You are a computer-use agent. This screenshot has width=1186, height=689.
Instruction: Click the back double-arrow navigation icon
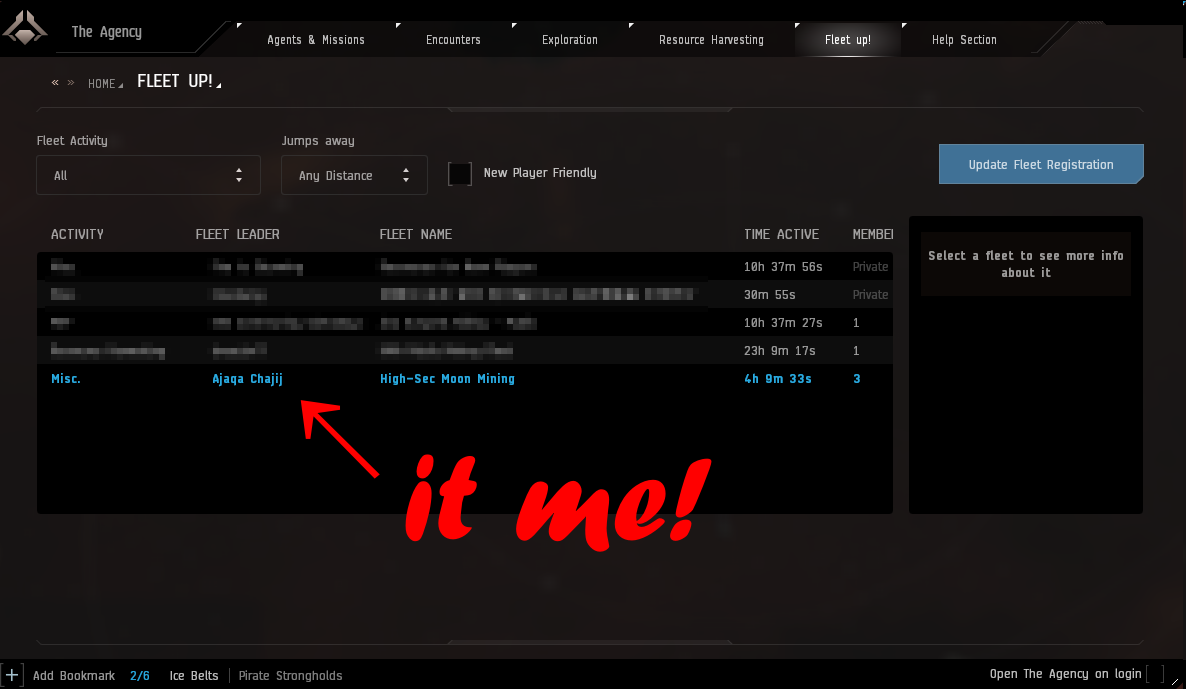pyautogui.click(x=55, y=83)
